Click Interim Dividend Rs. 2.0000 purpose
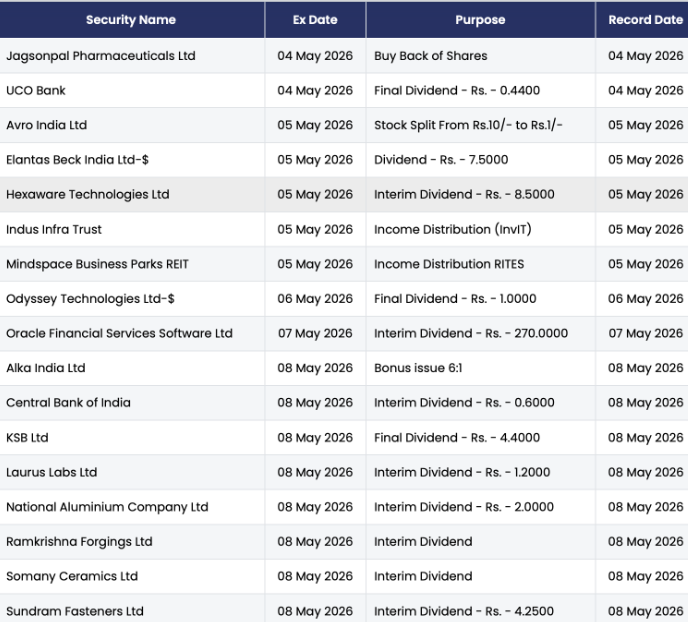Screen dimensions: 688x622 [x=464, y=507]
